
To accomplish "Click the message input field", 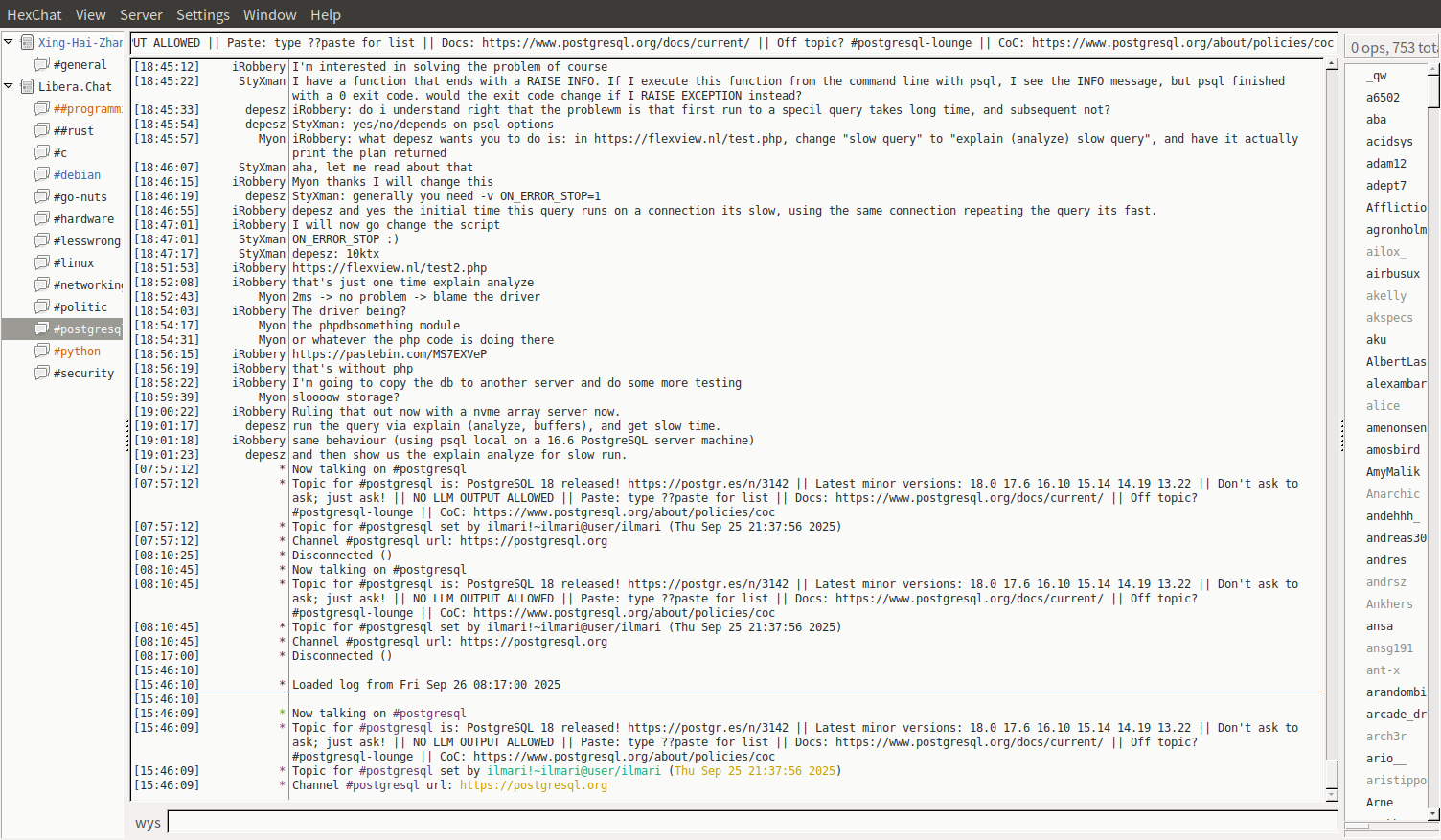I will click(751, 822).
